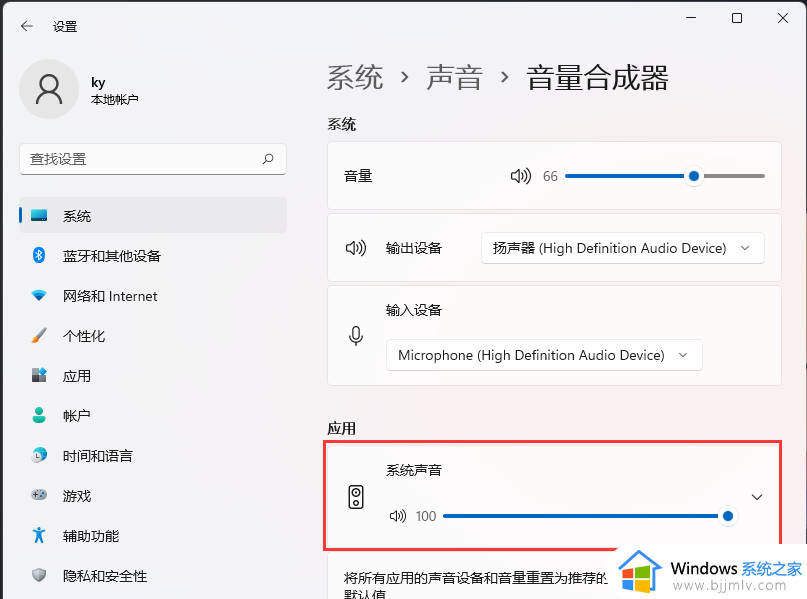Click the 声音 breadcrumb link
Image resolution: width=807 pixels, height=599 pixels.
454,78
